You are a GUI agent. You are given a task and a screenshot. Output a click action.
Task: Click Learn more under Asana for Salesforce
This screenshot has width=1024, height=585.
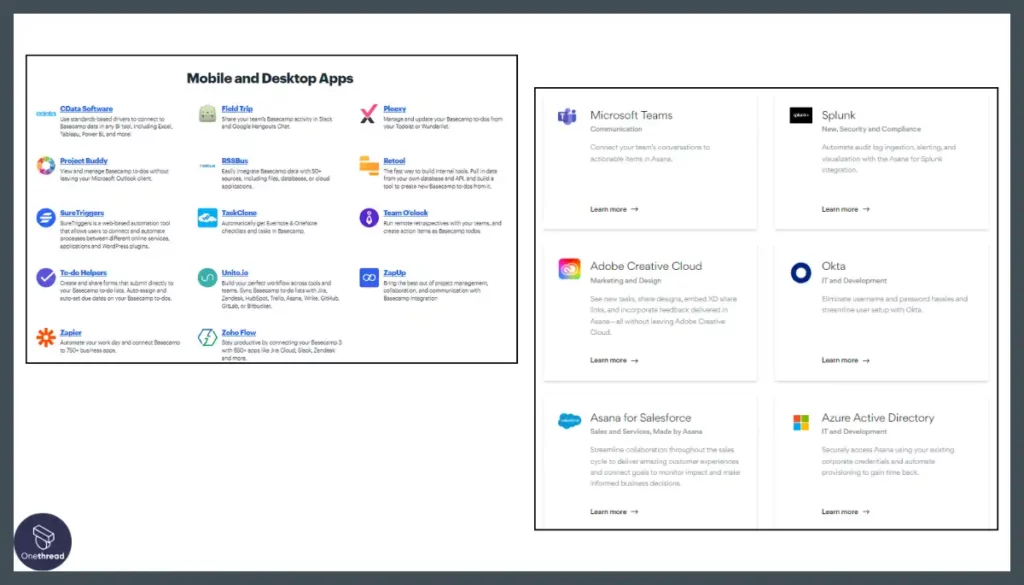(614, 512)
